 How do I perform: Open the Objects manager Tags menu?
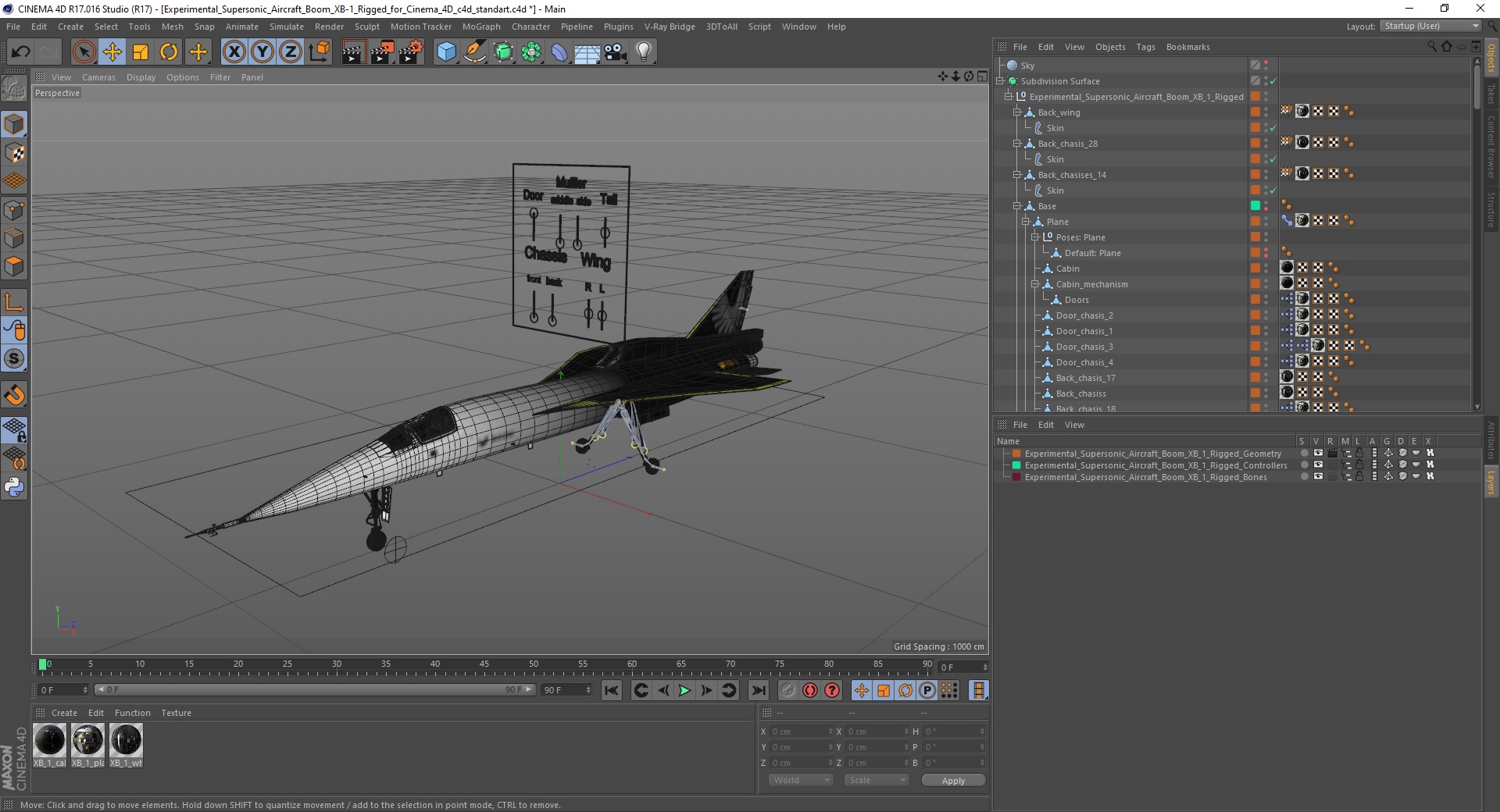pos(1145,47)
